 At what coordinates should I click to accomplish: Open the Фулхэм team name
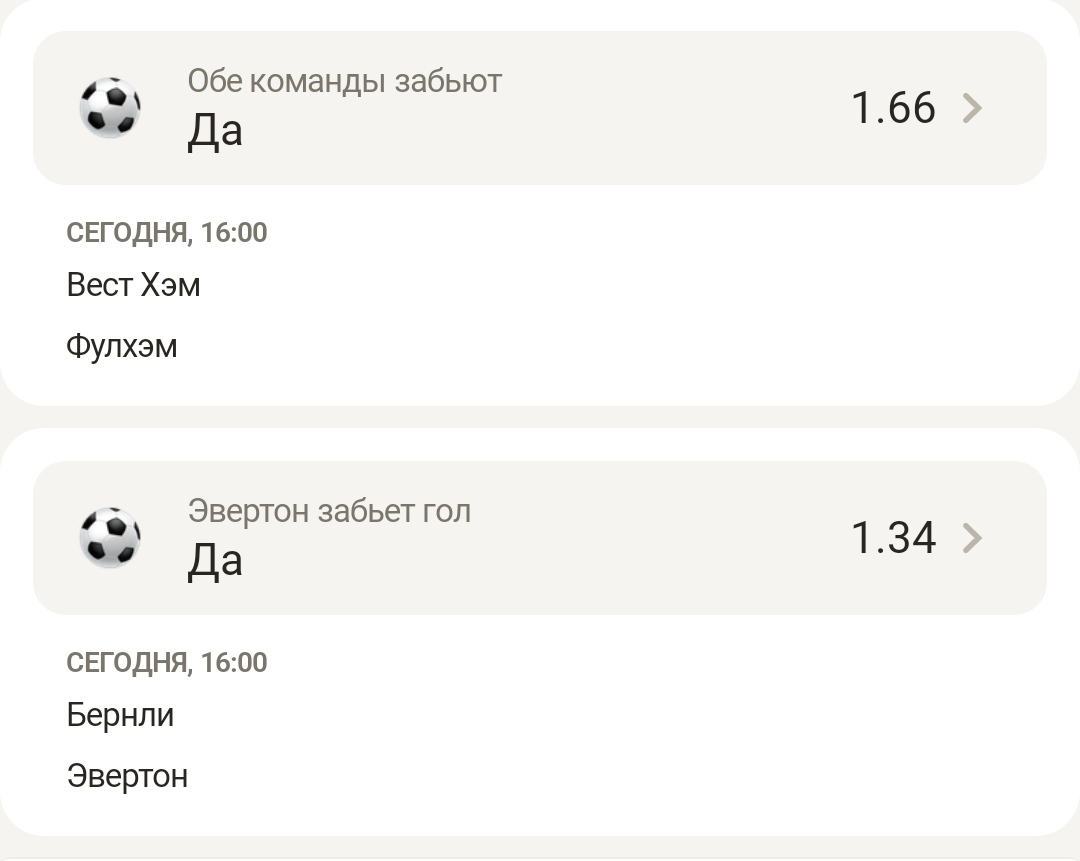coord(122,346)
